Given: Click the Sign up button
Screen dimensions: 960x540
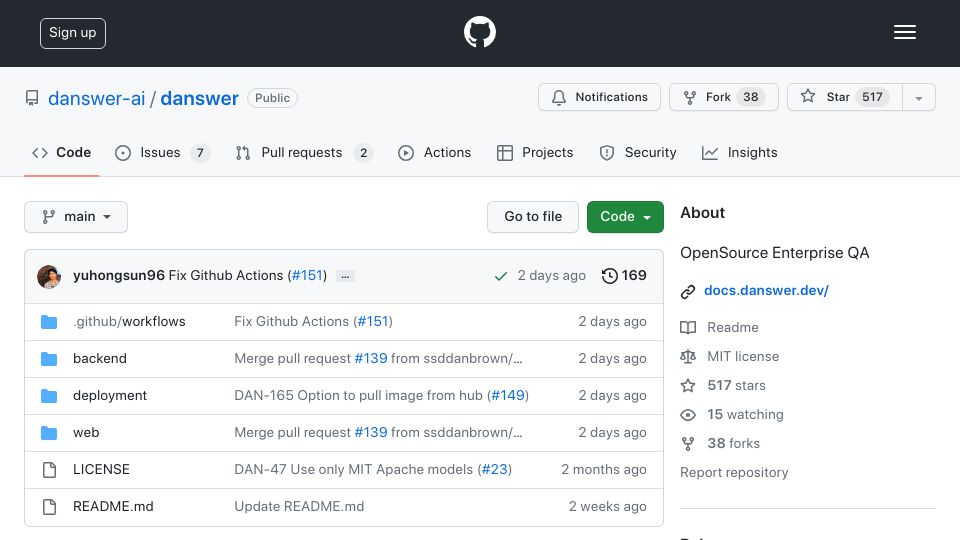Looking at the screenshot, I should [x=73, y=33].
